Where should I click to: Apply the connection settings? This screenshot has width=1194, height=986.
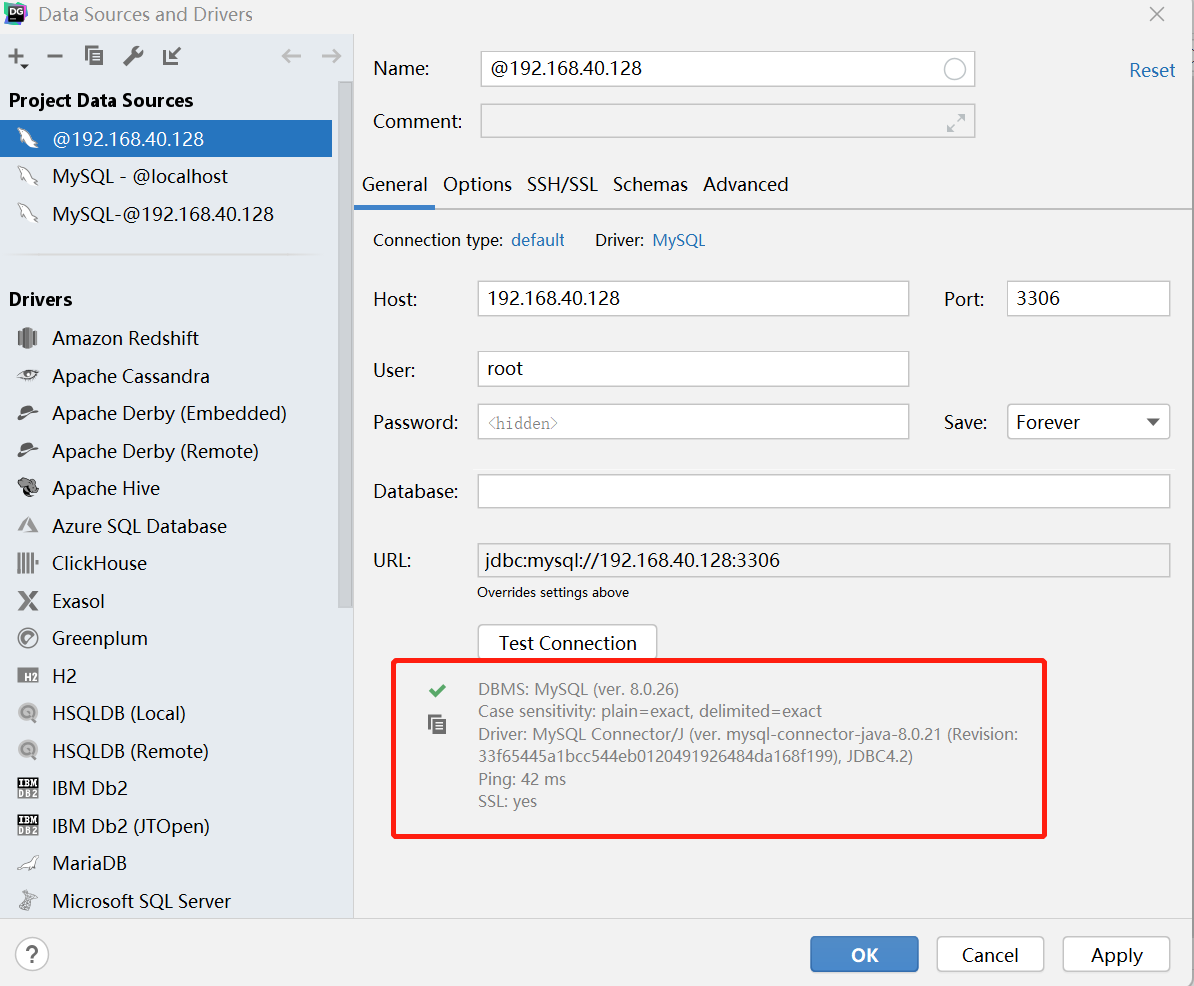pyautogui.click(x=1116, y=954)
